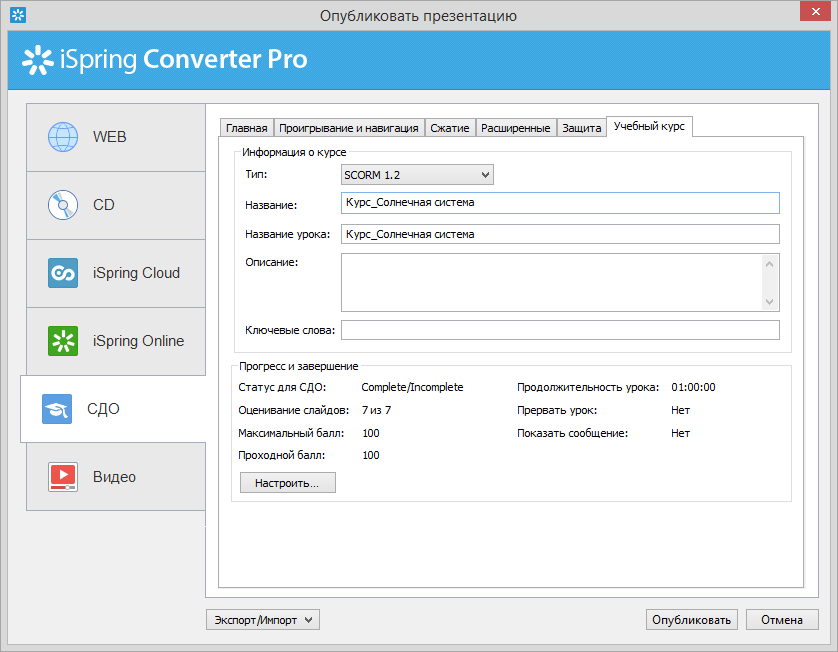The height and width of the screenshot is (652, 838).
Task: Open the Главная tab
Action: point(246,128)
